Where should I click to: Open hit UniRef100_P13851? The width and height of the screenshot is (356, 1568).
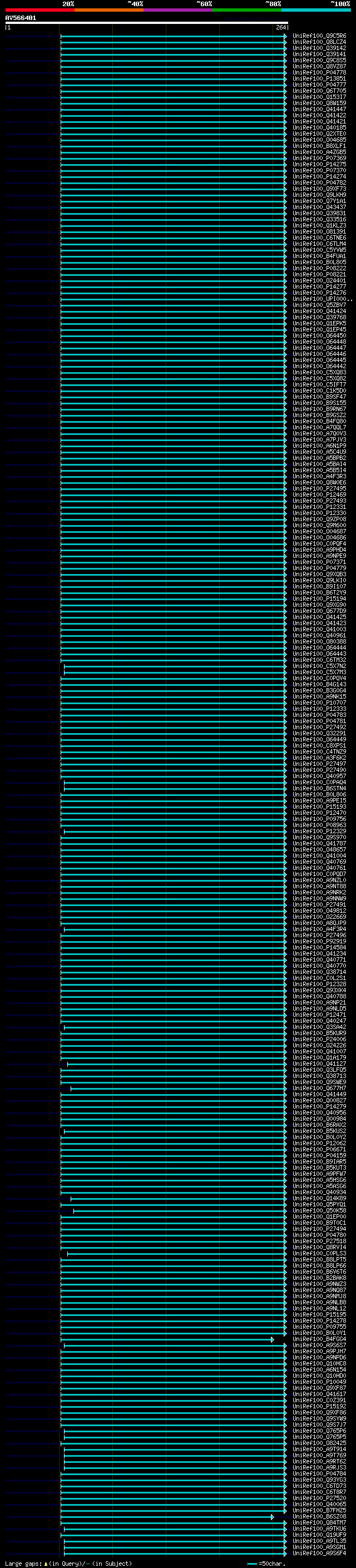tap(319, 78)
